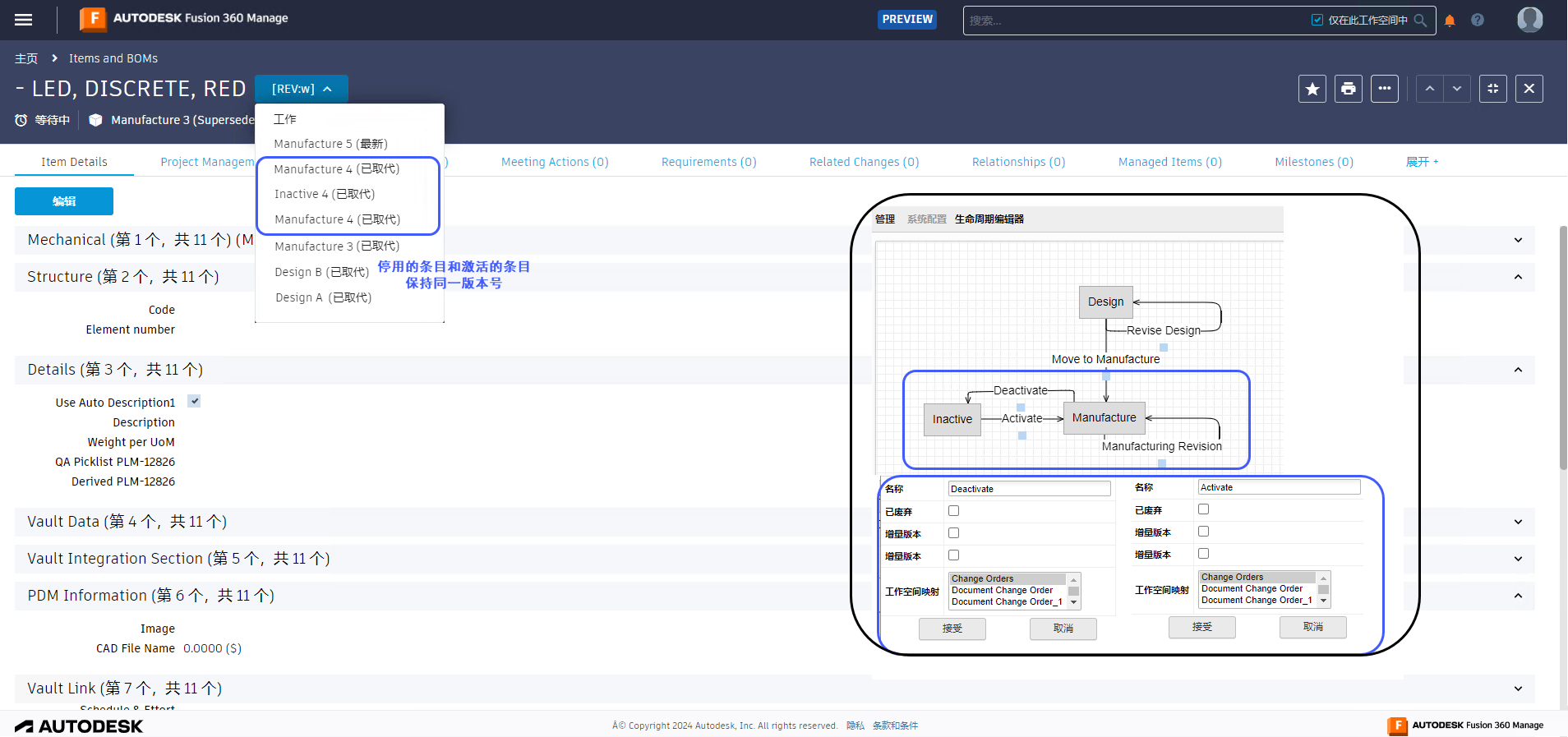Check 已废弃 in the Deactivate panel
1568x737 pixels.
point(954,511)
